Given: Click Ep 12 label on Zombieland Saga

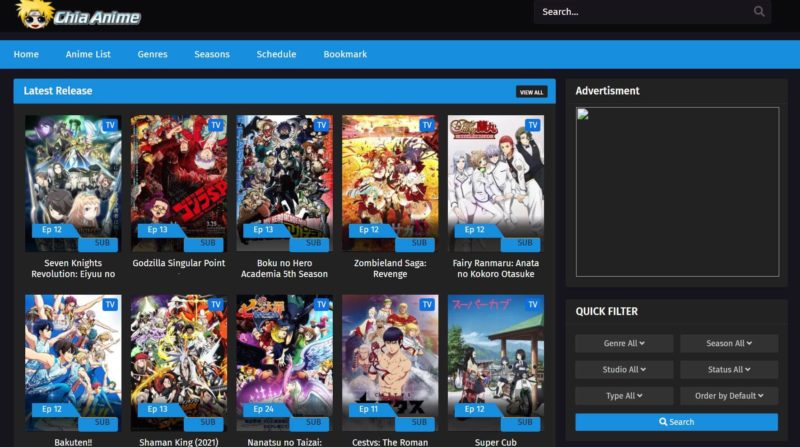Looking at the screenshot, I should [369, 230].
